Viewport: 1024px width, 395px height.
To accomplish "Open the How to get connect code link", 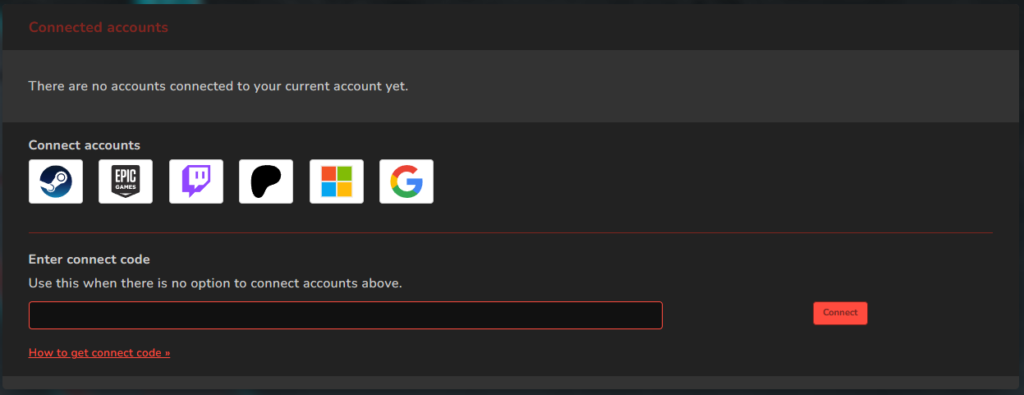I will (99, 353).
